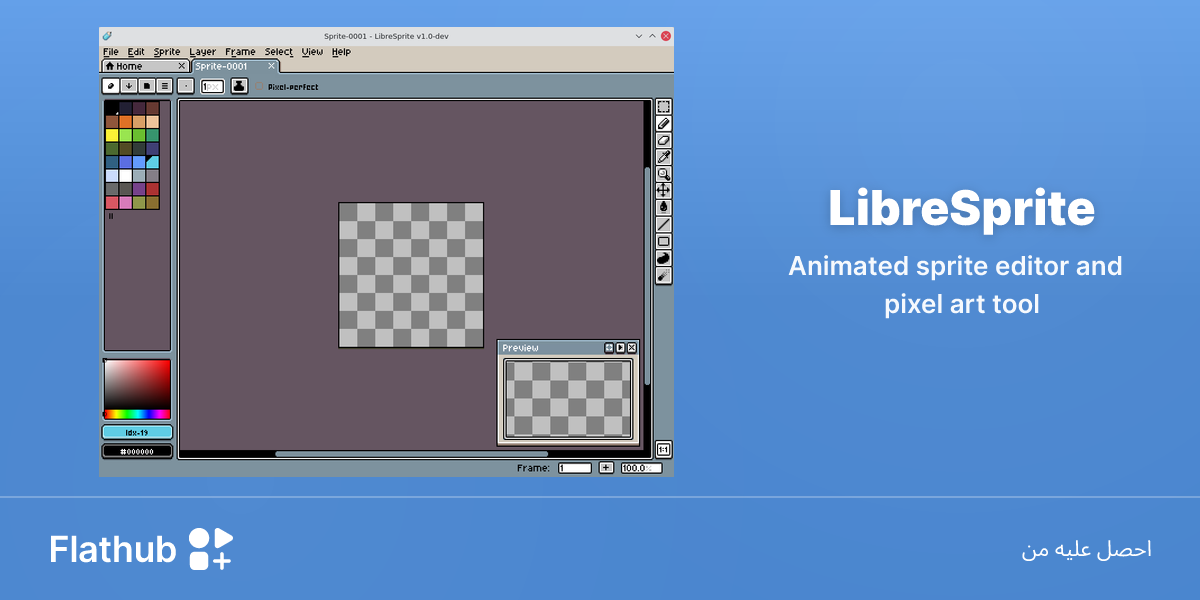The width and height of the screenshot is (1200, 600).
Task: Open the Help menu
Action: (341, 52)
